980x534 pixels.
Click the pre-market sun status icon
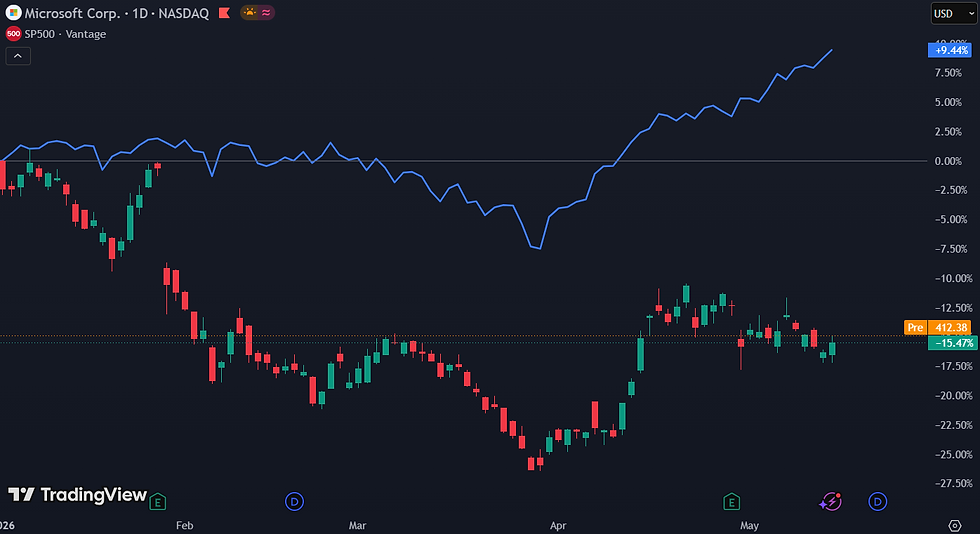click(x=249, y=13)
